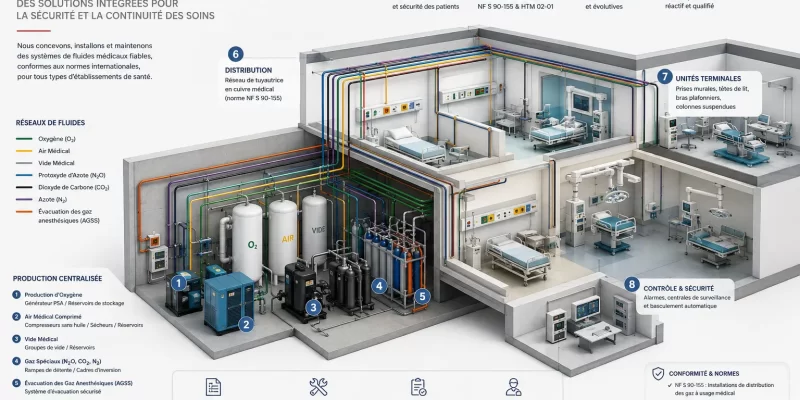
Task: Click Groupes de vide / Réservoirs text
Action: click(60, 347)
